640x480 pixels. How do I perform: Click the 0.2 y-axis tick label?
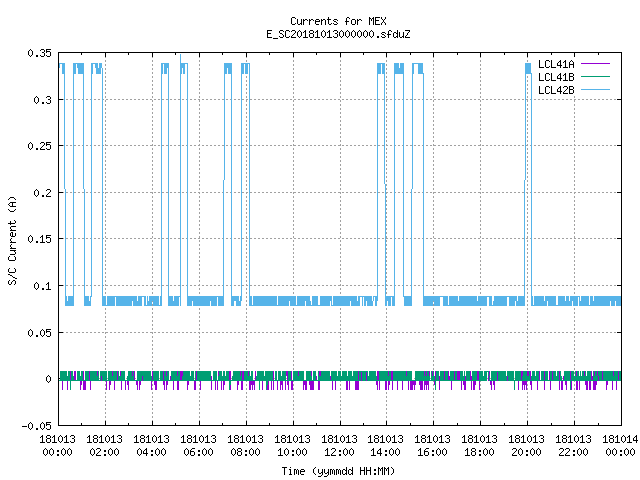coord(42,193)
